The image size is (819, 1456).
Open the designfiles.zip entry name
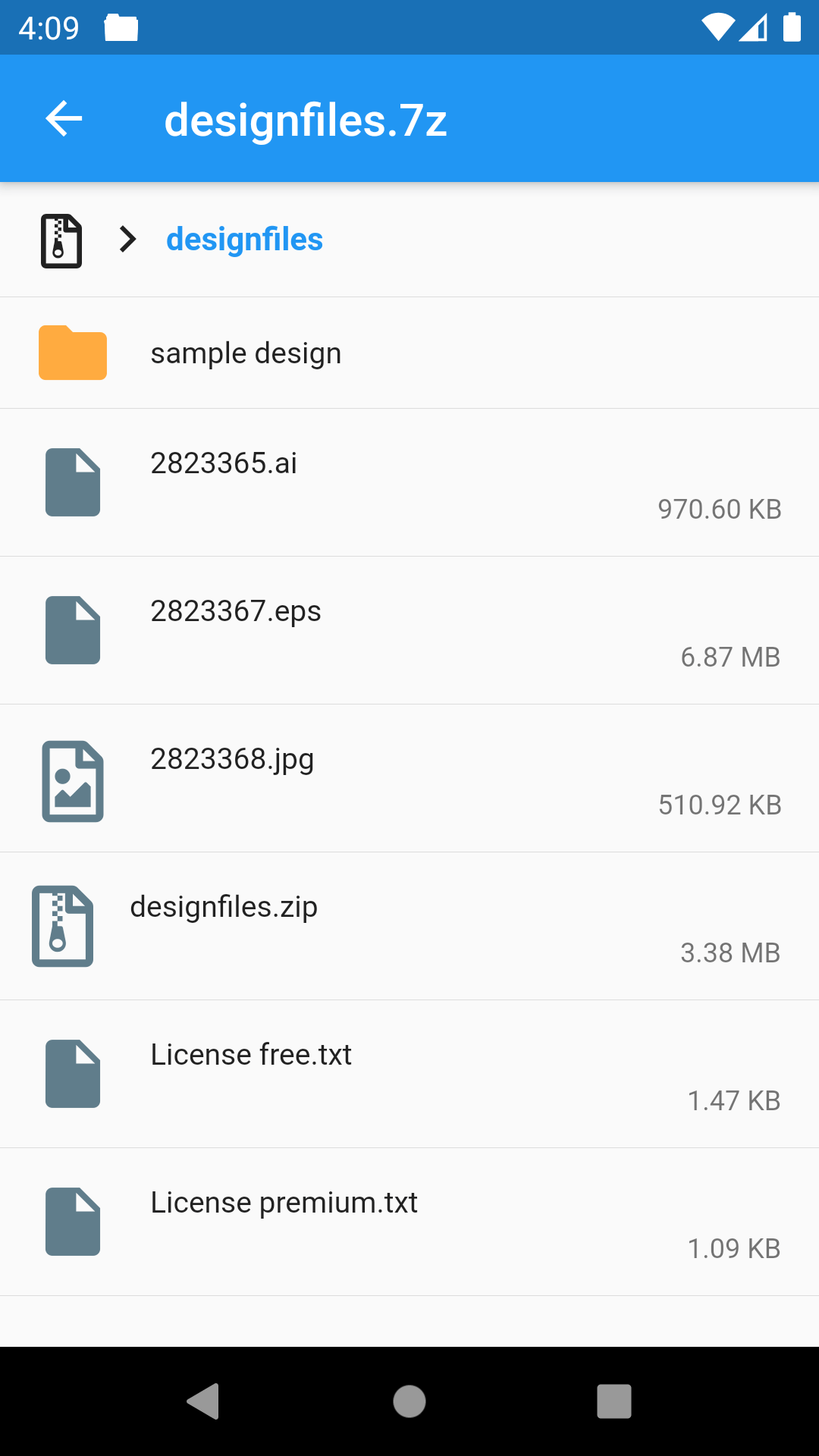224,907
